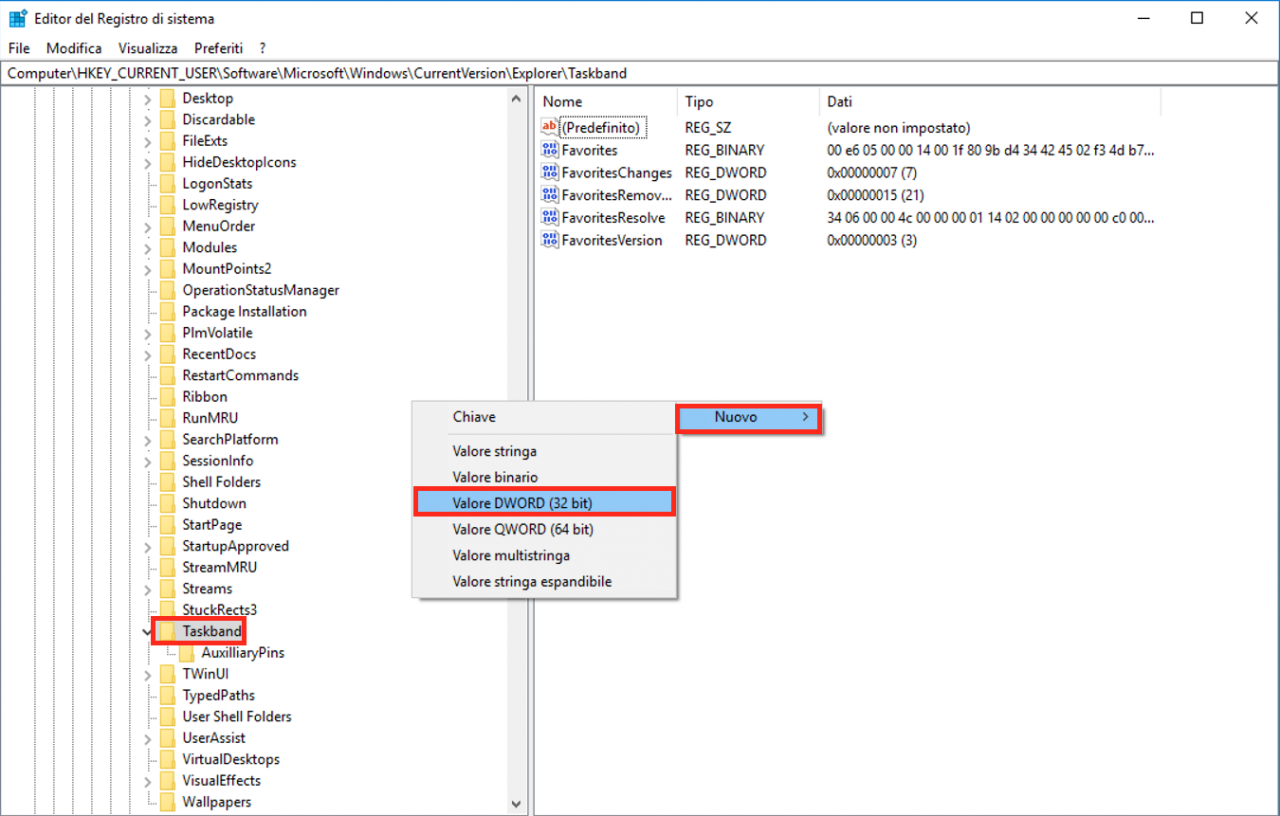This screenshot has width=1280, height=816.
Task: Click the REG_SZ type cell
Action: 708,128
